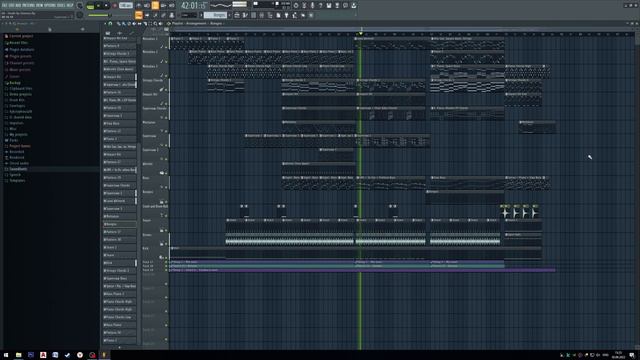Mute the Supersaw Chords track light
This screenshot has width=640, height=360.
point(166,118)
